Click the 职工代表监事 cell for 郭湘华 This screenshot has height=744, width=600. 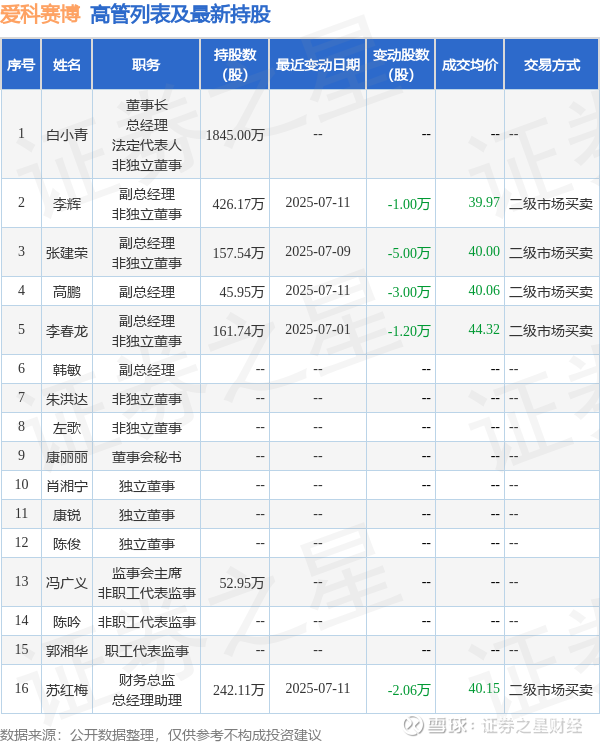[x=147, y=651]
